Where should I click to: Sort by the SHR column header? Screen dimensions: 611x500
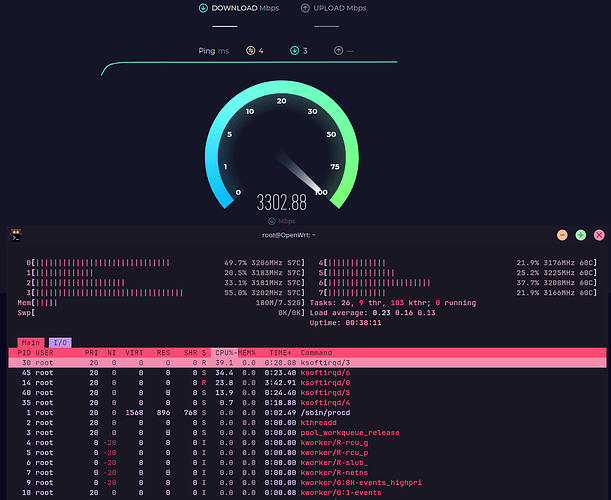[191, 353]
